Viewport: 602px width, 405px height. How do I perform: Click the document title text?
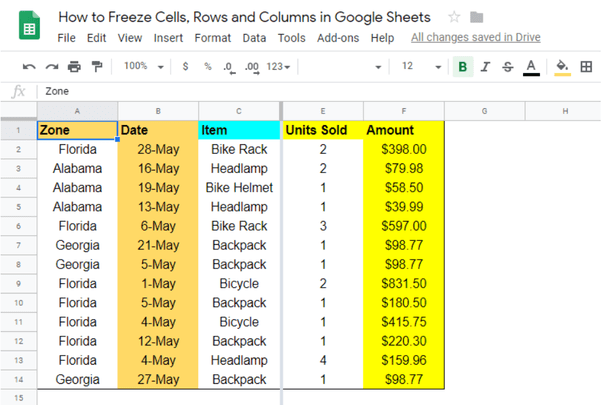point(244,17)
